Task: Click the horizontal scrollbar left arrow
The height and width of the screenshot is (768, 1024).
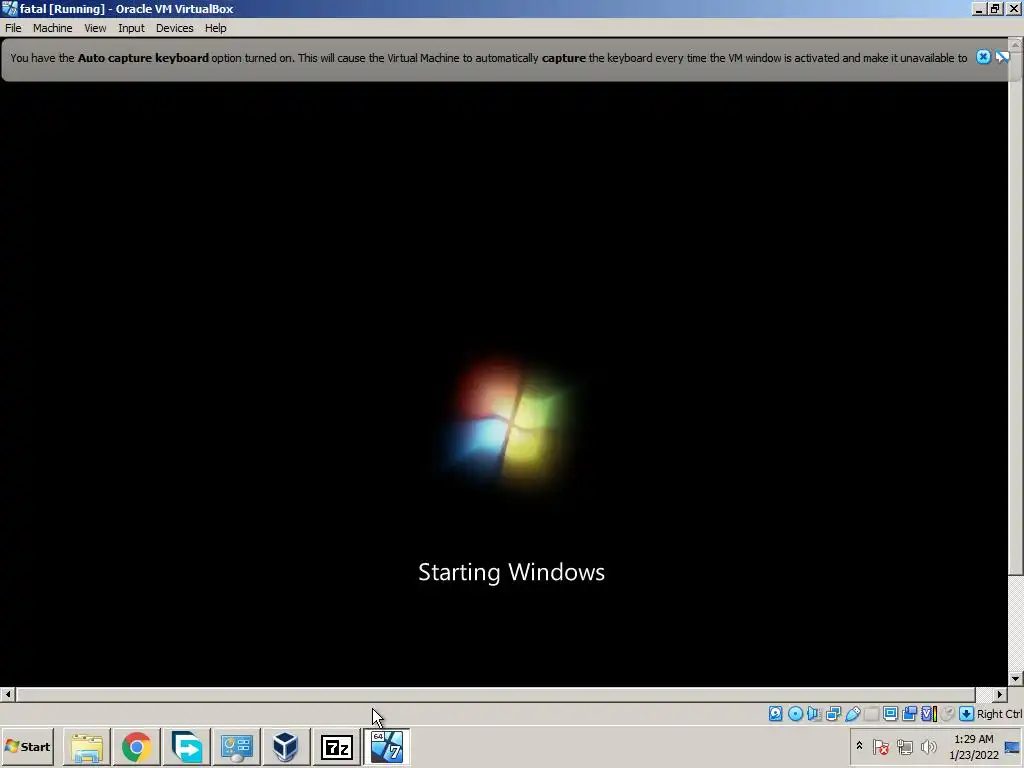Action: pos(8,694)
